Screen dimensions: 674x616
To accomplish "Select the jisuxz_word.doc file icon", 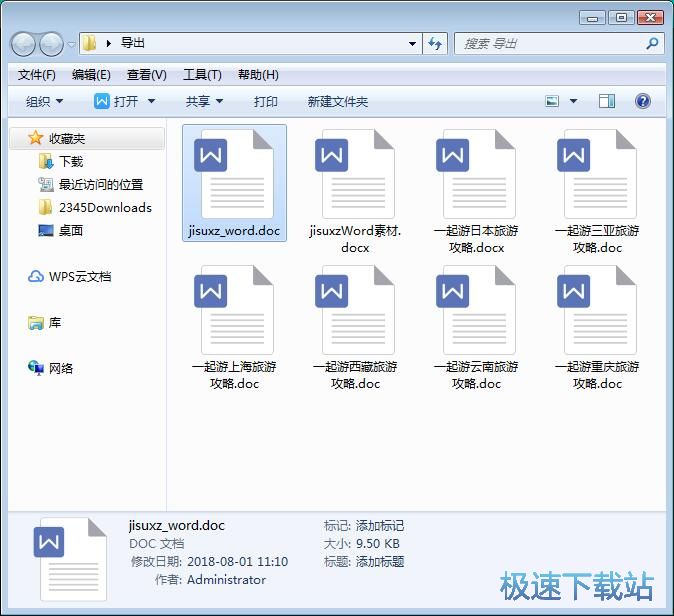I will (x=234, y=174).
